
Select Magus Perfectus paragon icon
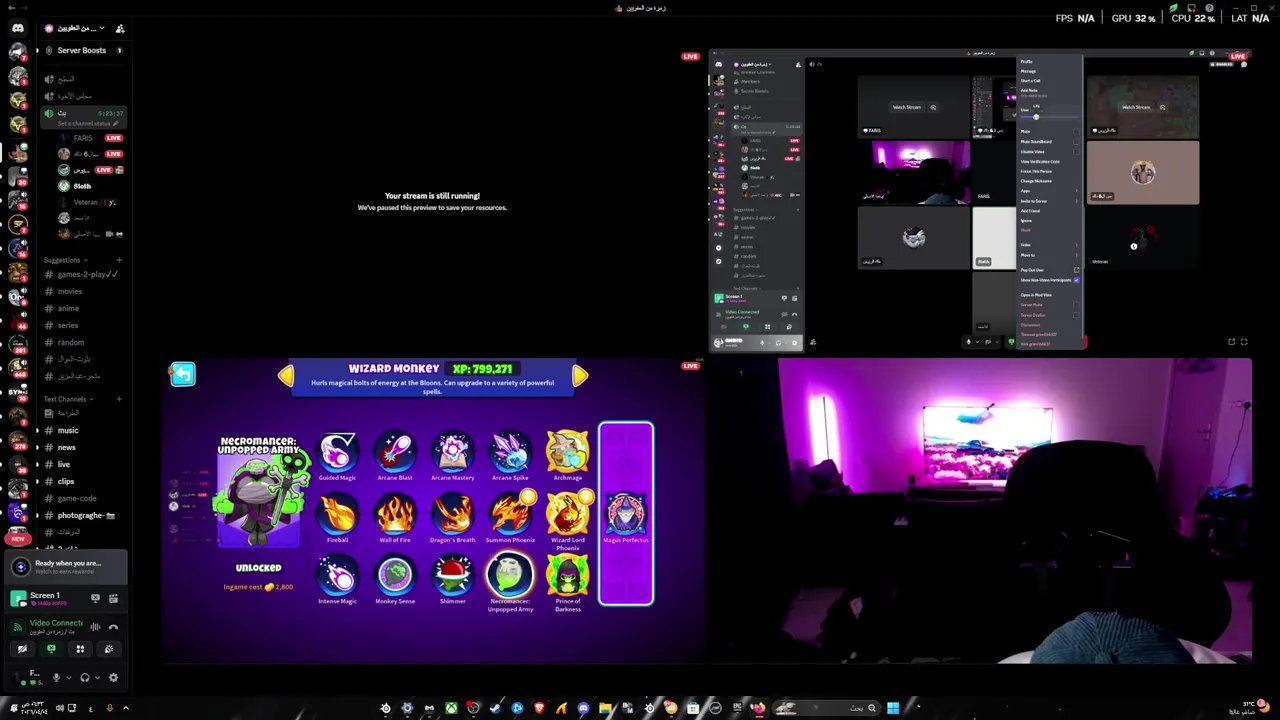(x=626, y=514)
